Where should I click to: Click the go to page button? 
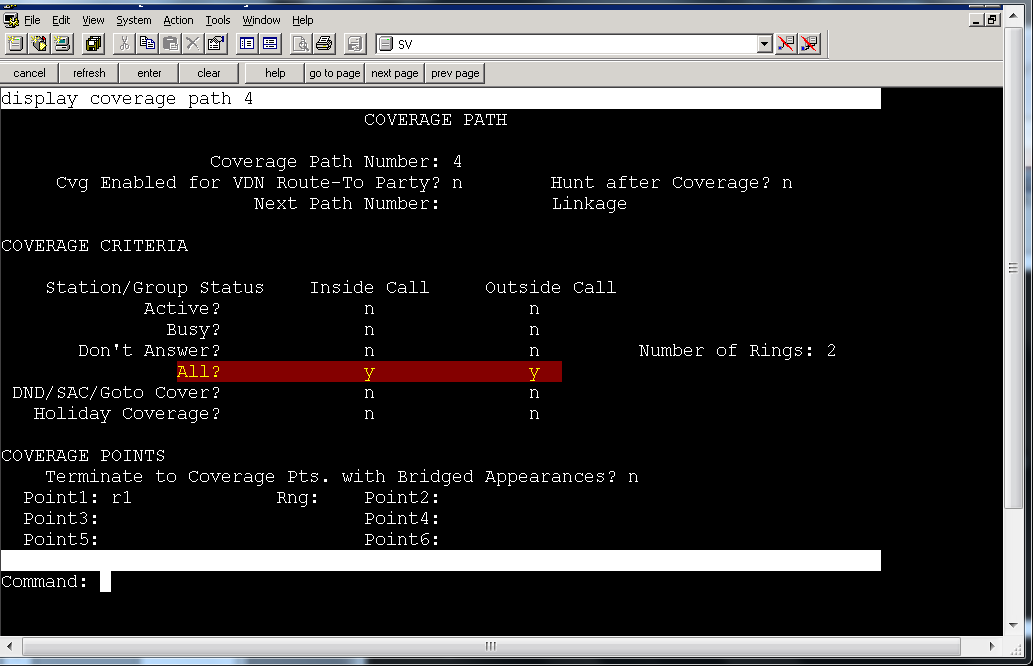click(x=335, y=73)
